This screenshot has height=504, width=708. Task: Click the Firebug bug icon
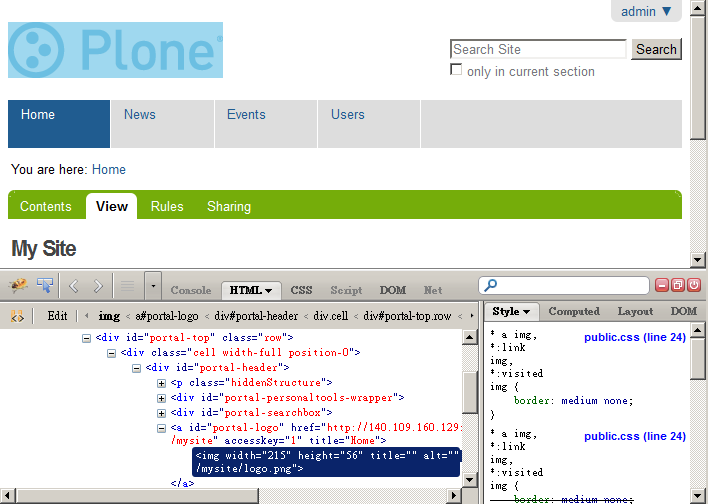coord(17,285)
